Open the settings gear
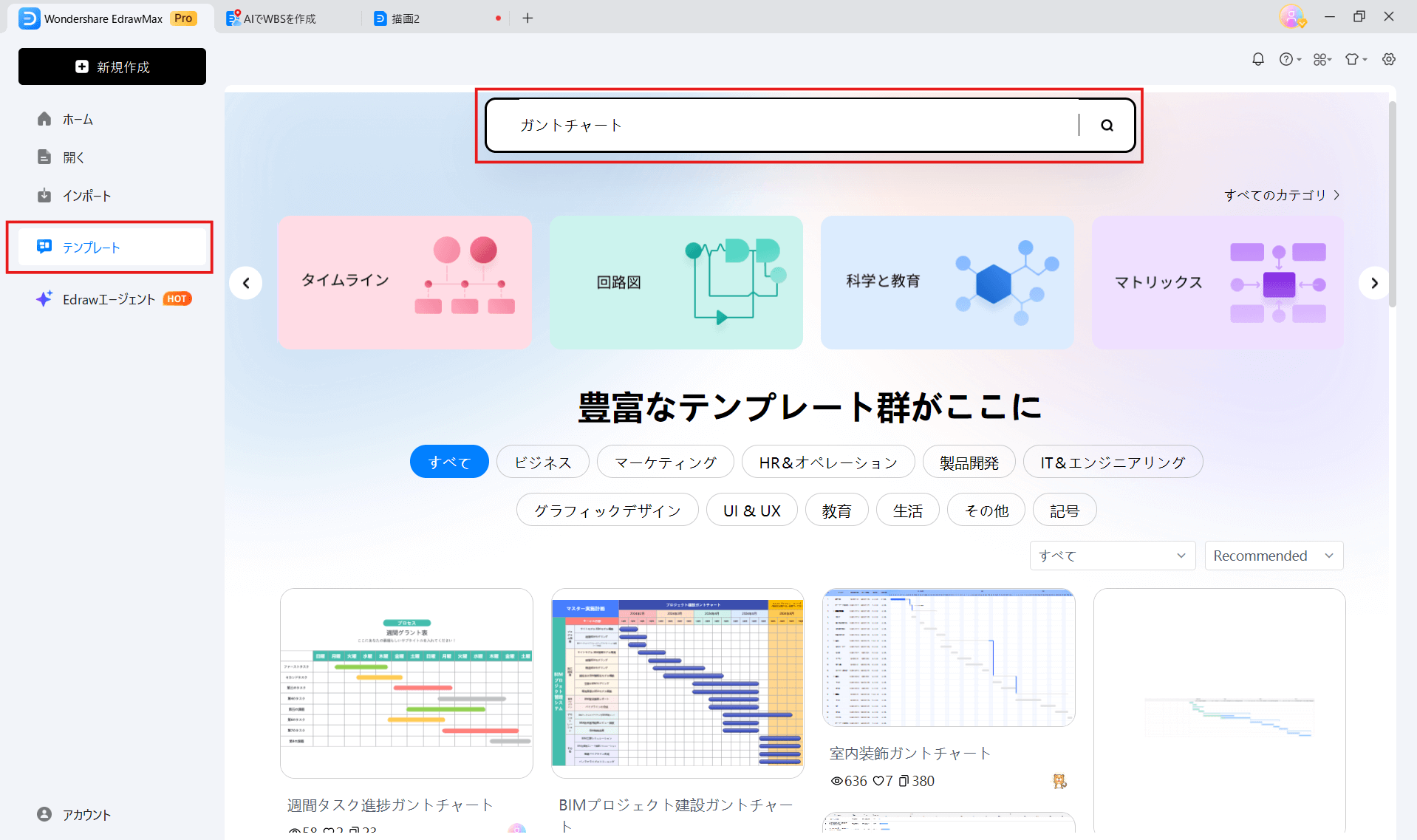This screenshot has width=1417, height=840. click(x=1389, y=59)
